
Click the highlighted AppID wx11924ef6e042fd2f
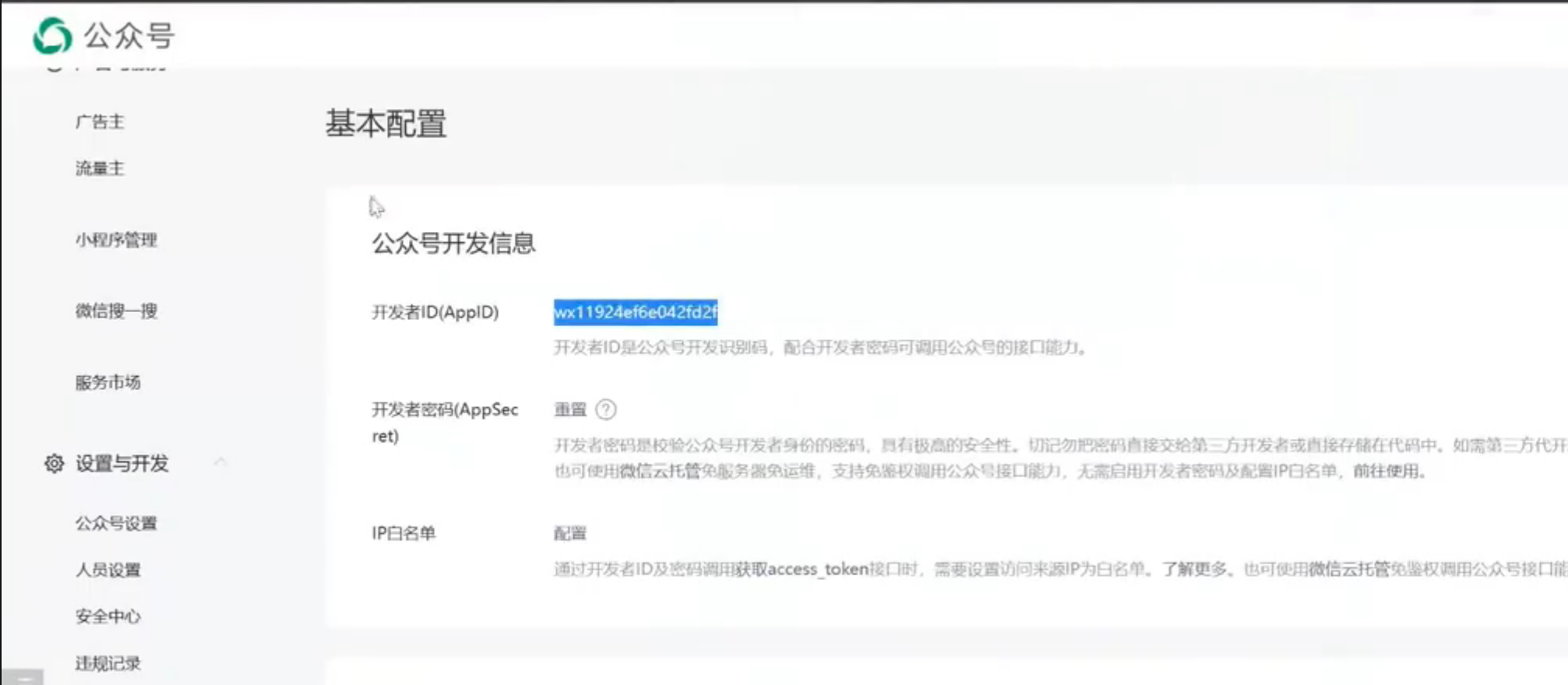tap(636, 312)
